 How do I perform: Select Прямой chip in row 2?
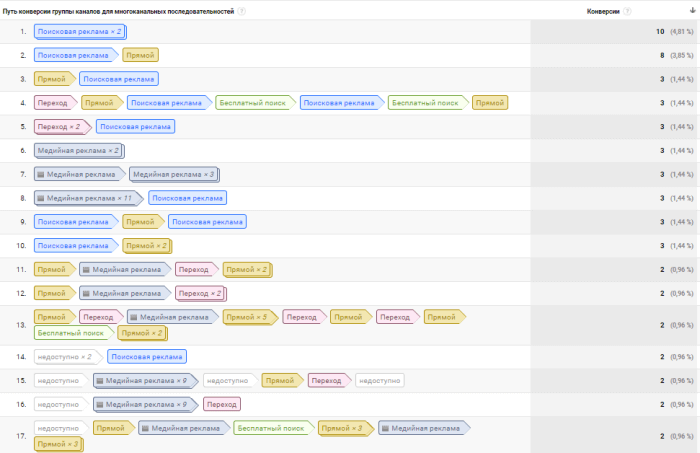[140, 55]
